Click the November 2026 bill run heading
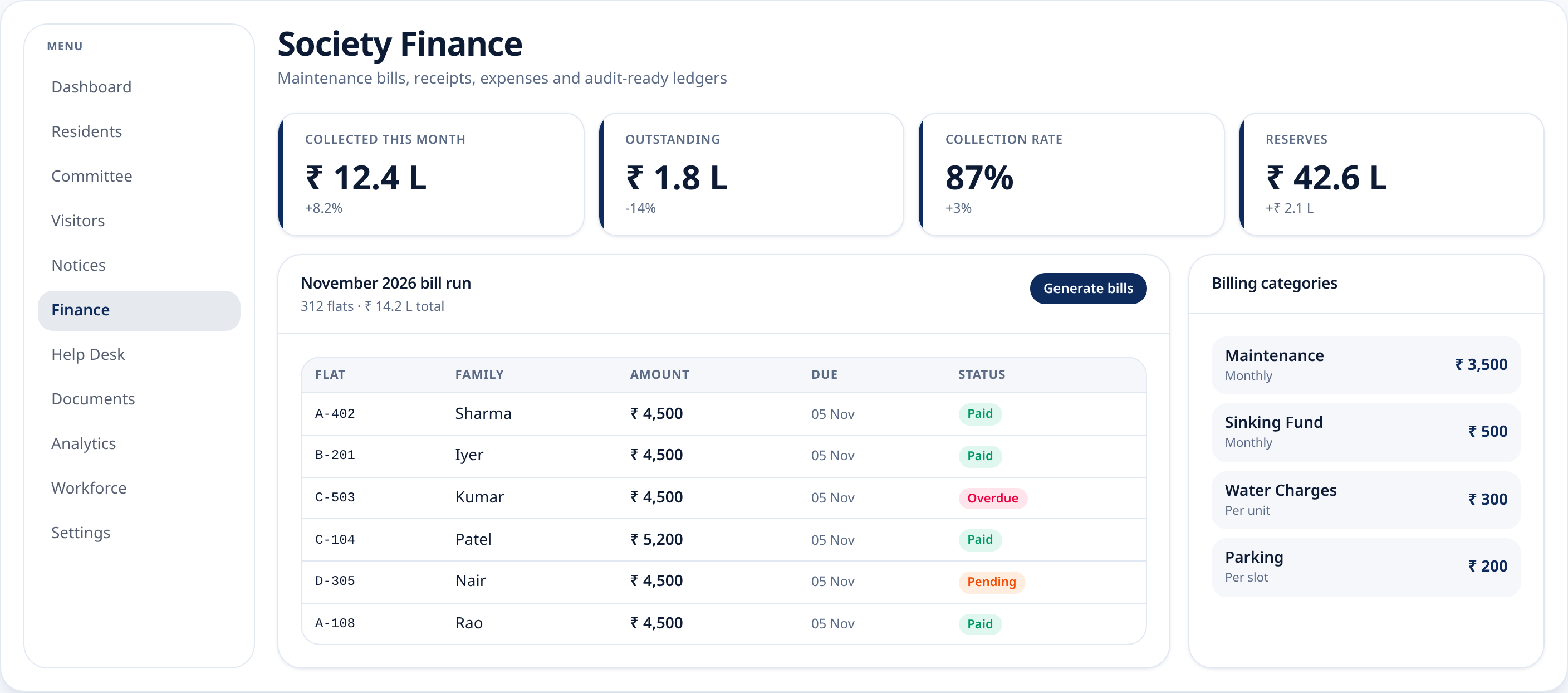1568x693 pixels. coord(386,283)
